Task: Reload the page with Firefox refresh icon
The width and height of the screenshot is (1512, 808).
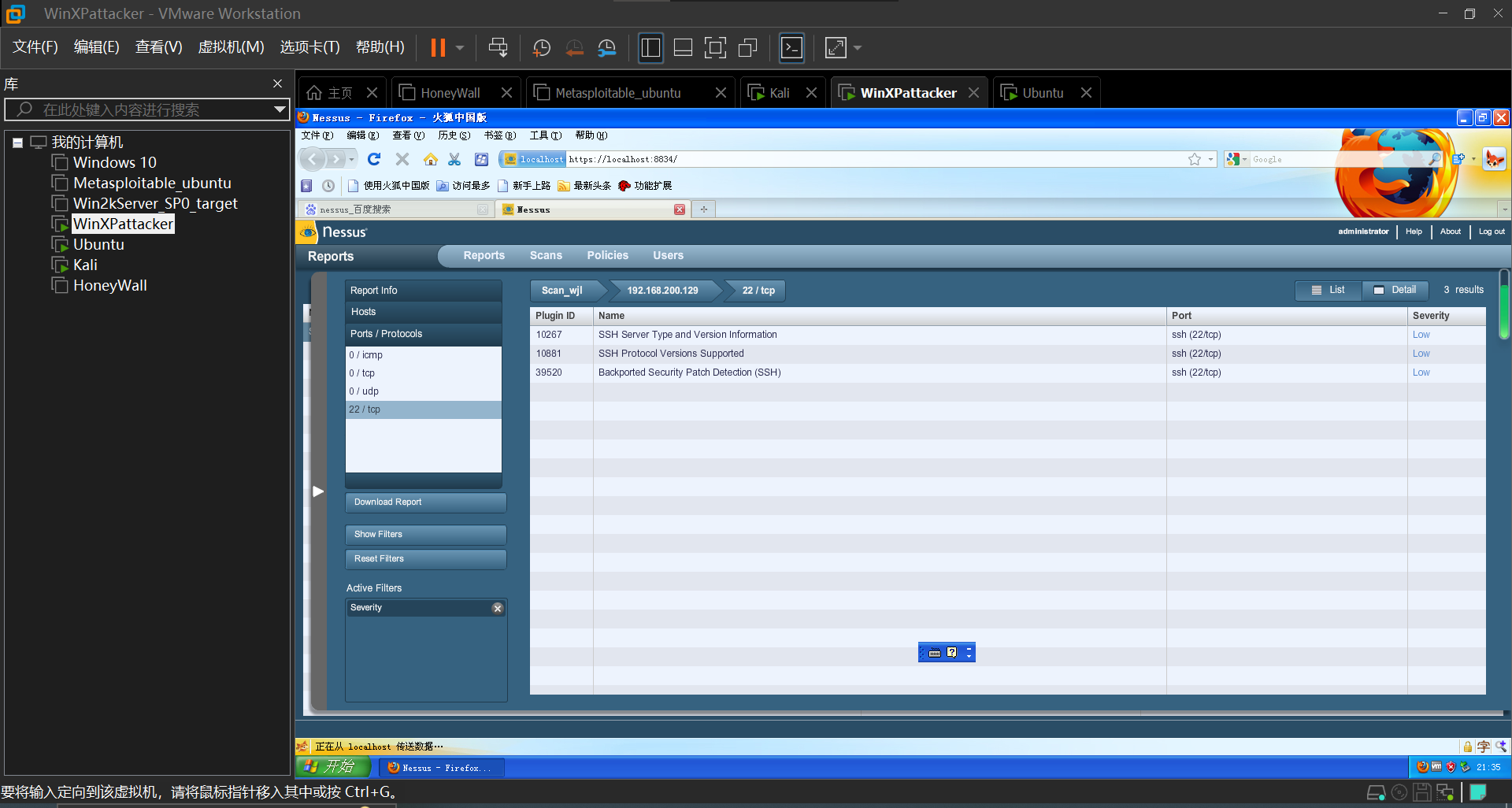Action: 374,159
